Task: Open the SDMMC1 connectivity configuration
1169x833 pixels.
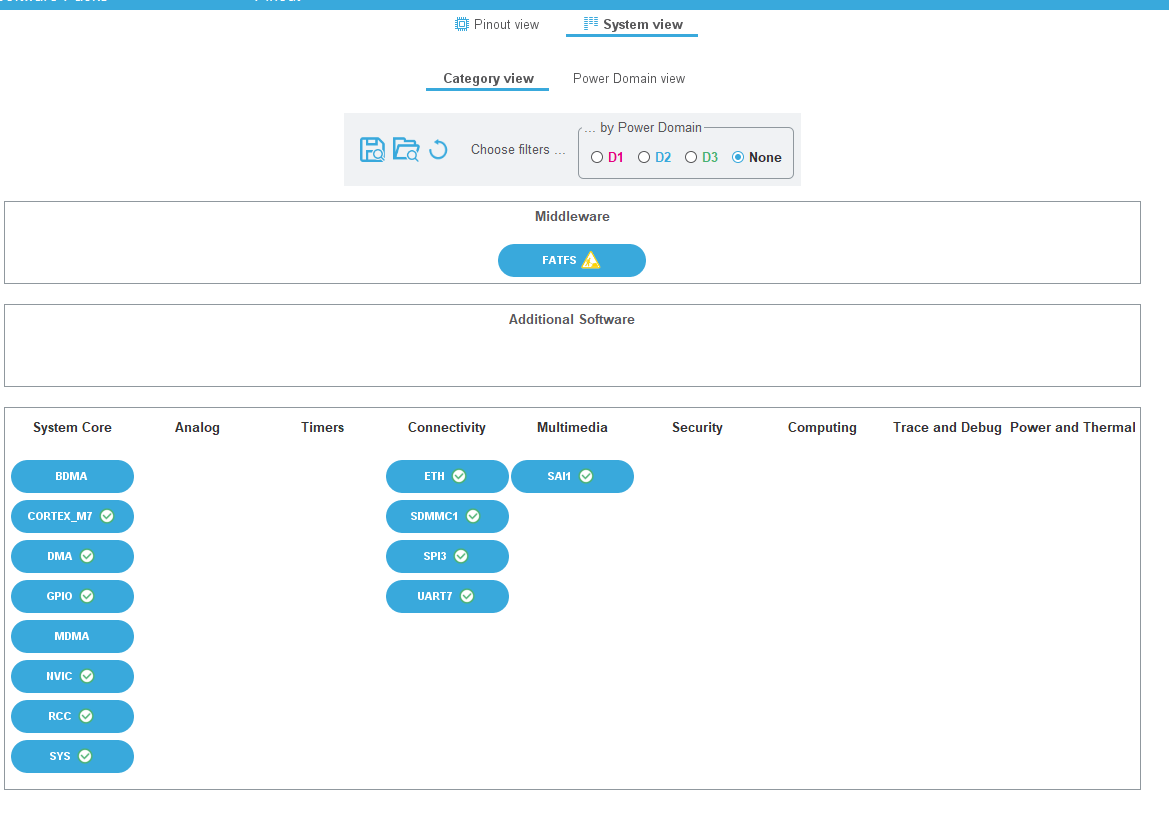Action: (447, 516)
